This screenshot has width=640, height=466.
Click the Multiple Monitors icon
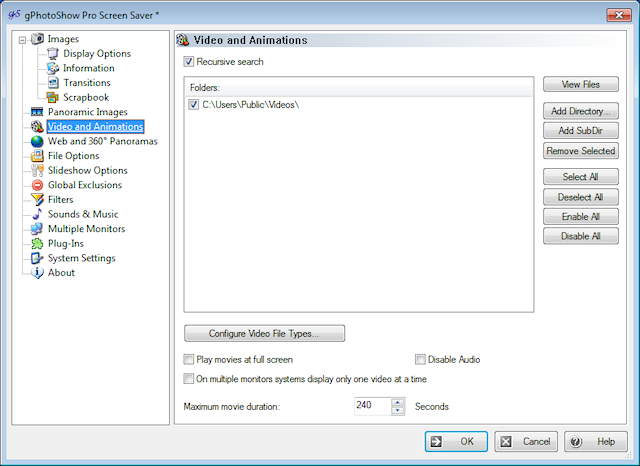[x=37, y=229]
